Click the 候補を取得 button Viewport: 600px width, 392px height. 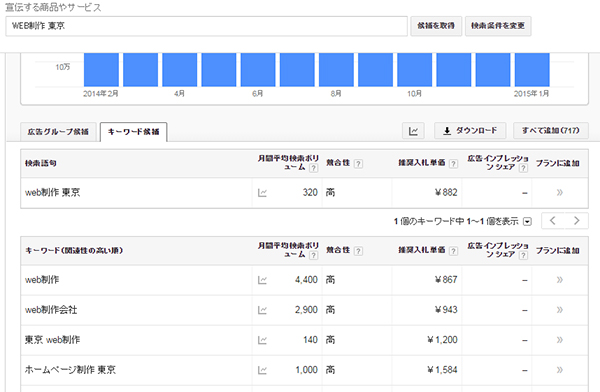(436, 26)
